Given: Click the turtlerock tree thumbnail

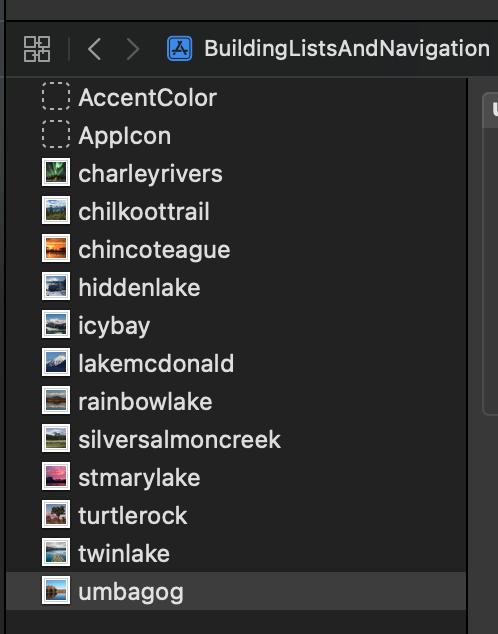Looking at the screenshot, I should 56,514.
